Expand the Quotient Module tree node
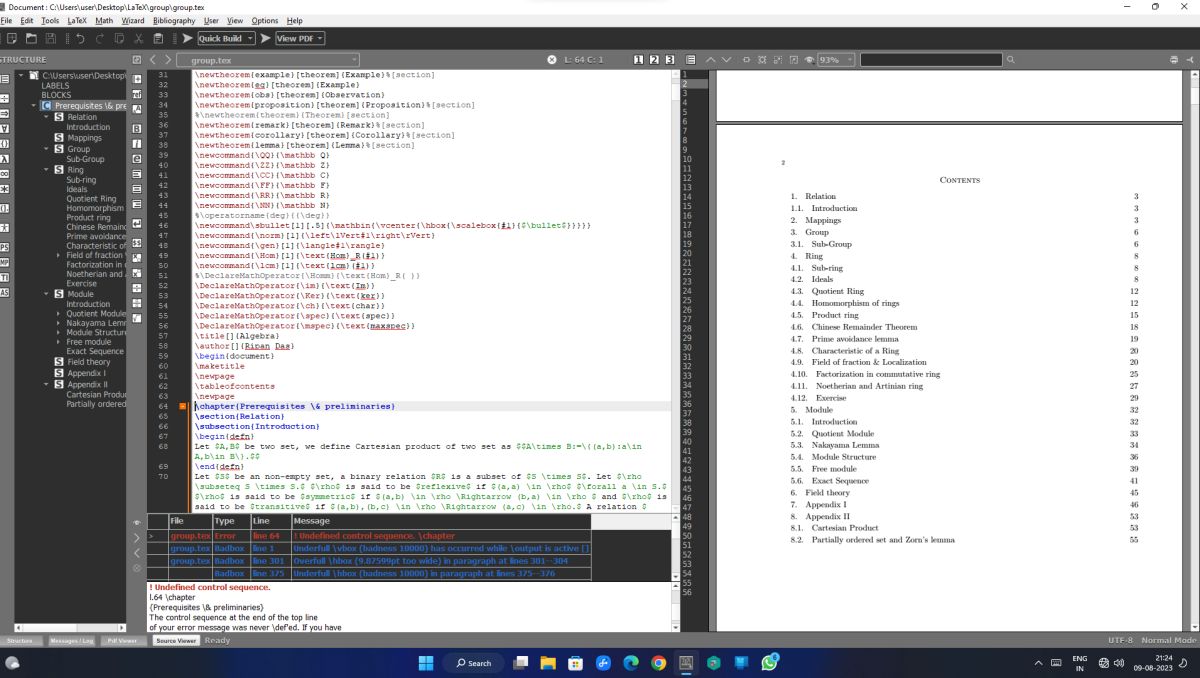 (x=60, y=313)
